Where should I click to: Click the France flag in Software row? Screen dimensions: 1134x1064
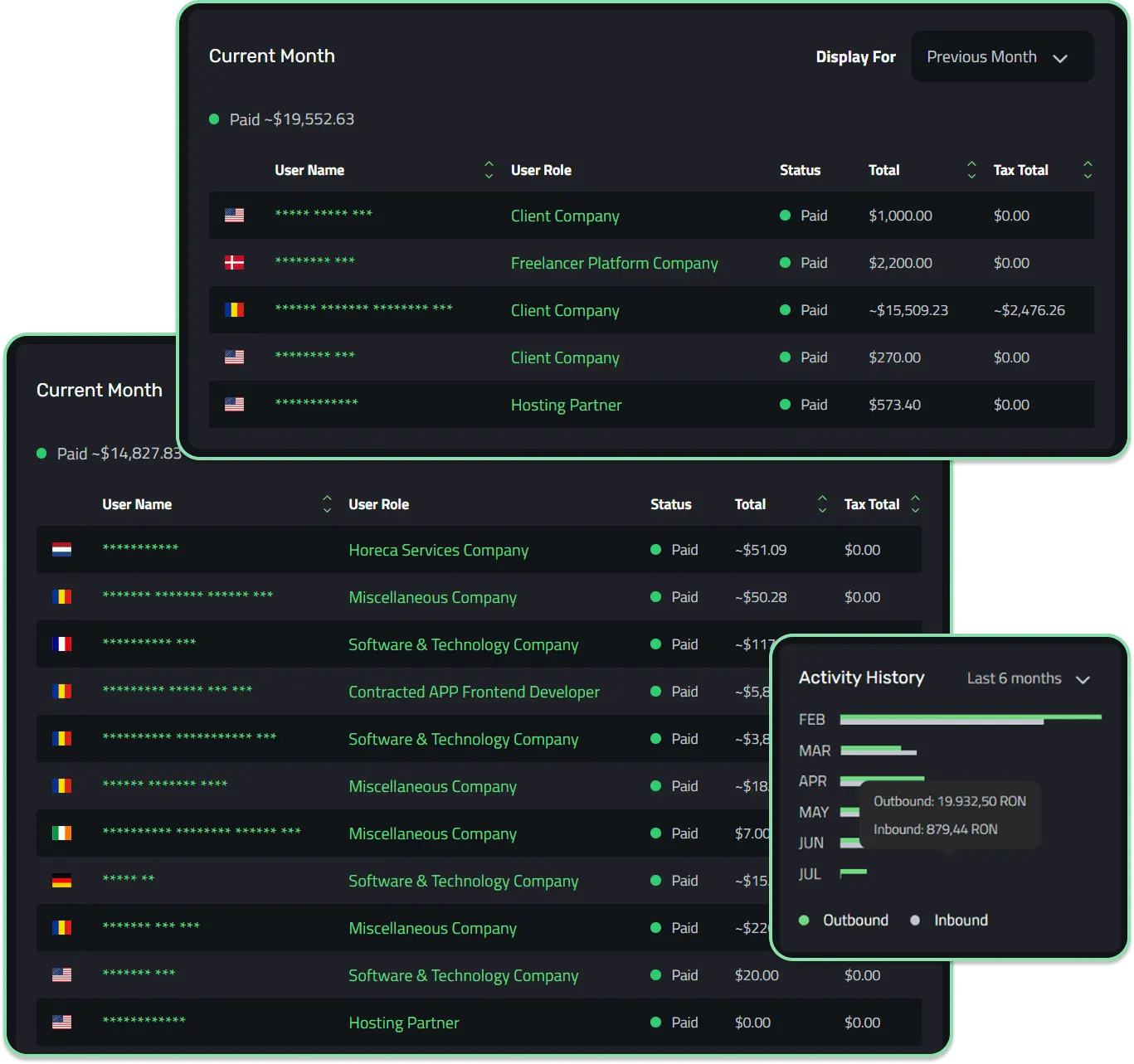click(61, 644)
